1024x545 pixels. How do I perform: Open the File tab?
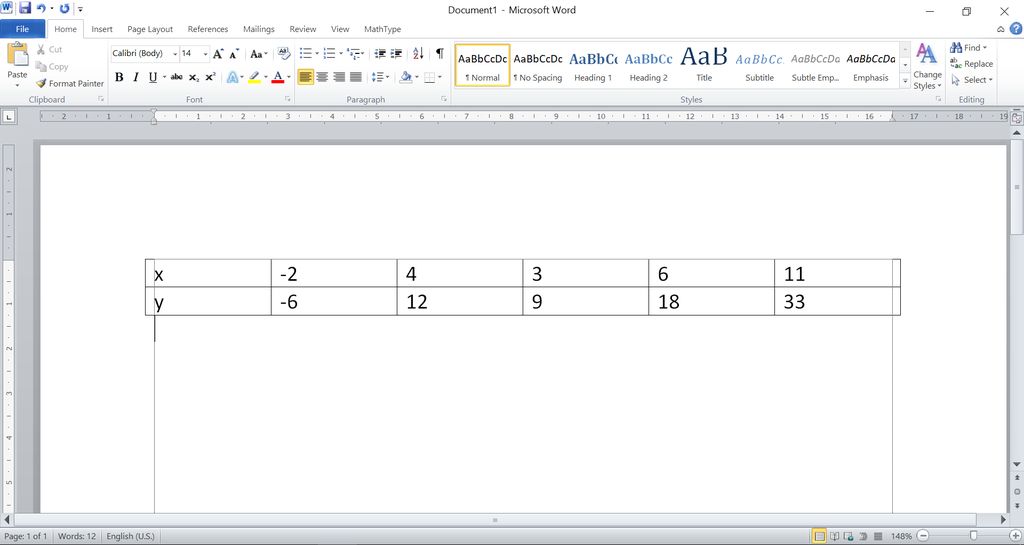(22, 29)
